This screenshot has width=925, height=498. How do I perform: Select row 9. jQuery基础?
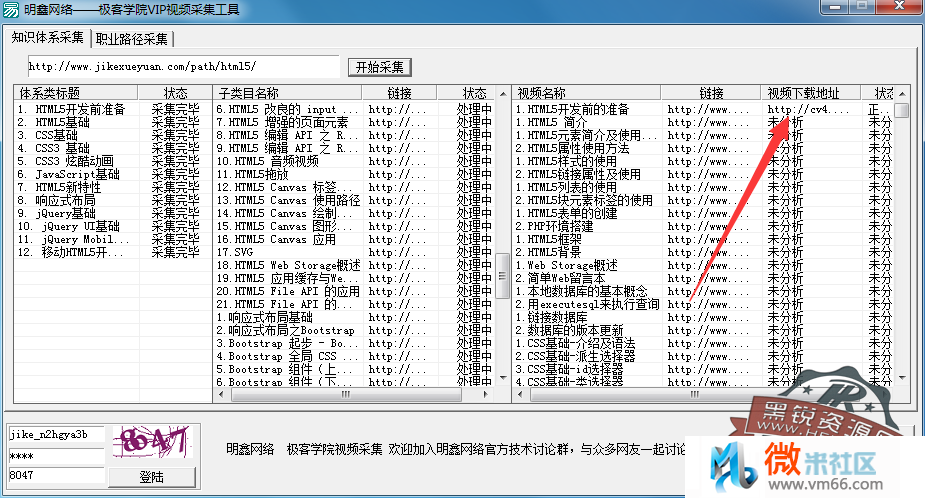(x=57, y=213)
